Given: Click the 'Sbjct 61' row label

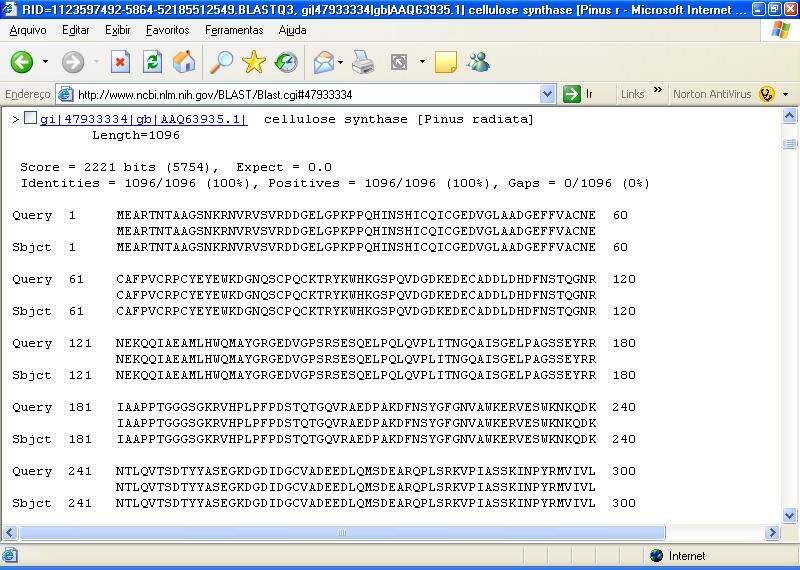Looking at the screenshot, I should 47,311.
